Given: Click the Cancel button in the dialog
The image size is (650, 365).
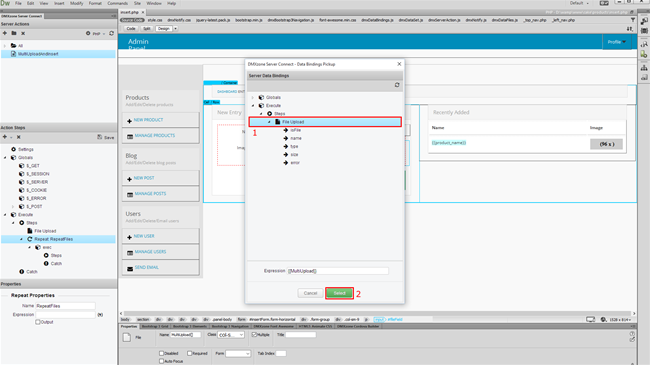Looking at the screenshot, I should pos(310,293).
